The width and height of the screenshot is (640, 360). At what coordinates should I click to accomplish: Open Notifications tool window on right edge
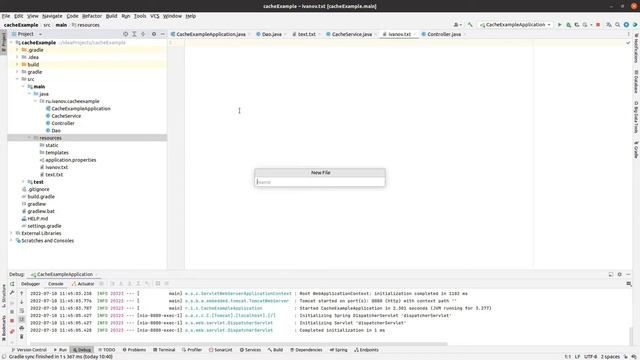coord(636,48)
